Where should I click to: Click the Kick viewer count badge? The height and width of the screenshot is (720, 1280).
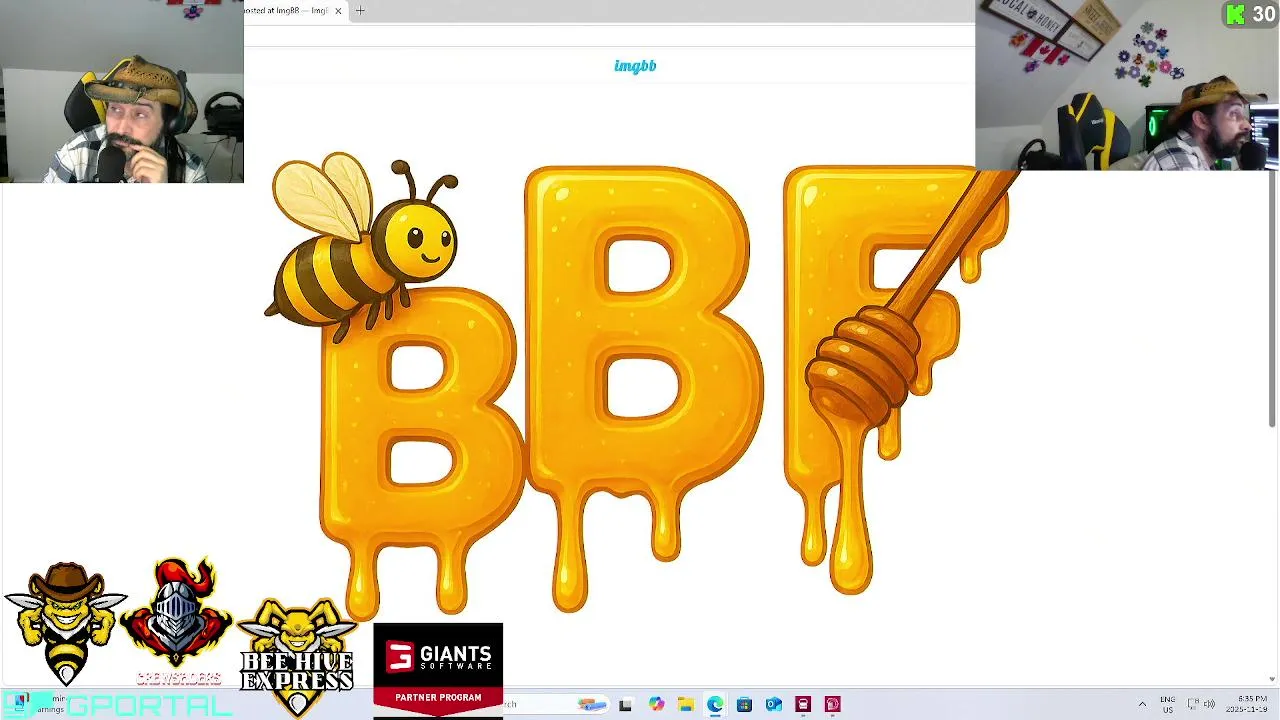click(1251, 14)
